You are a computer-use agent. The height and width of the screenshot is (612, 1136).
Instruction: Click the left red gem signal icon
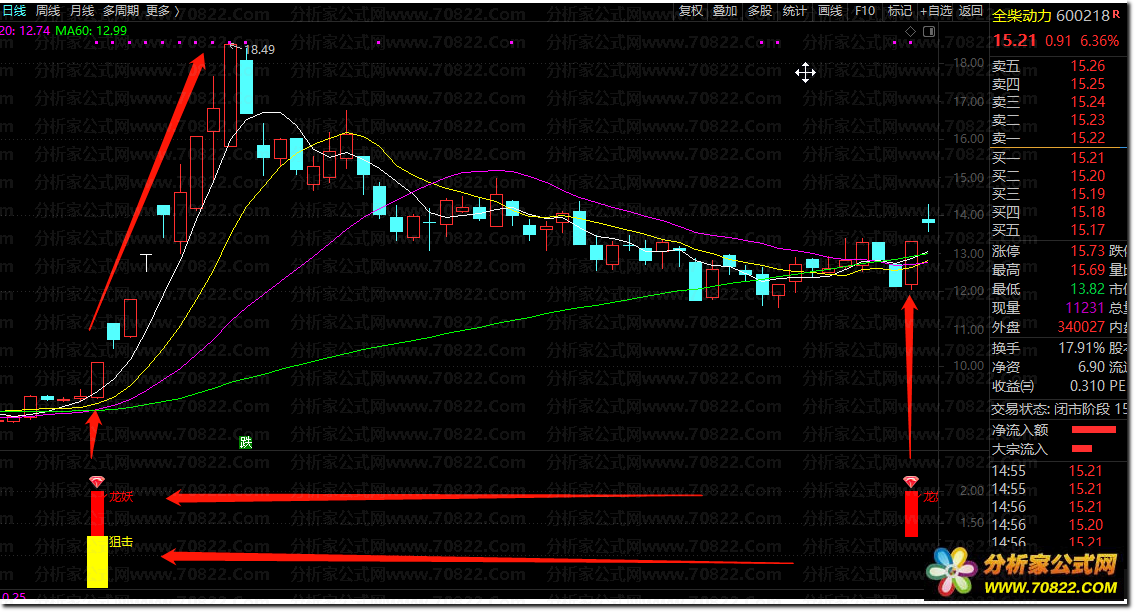click(96, 482)
